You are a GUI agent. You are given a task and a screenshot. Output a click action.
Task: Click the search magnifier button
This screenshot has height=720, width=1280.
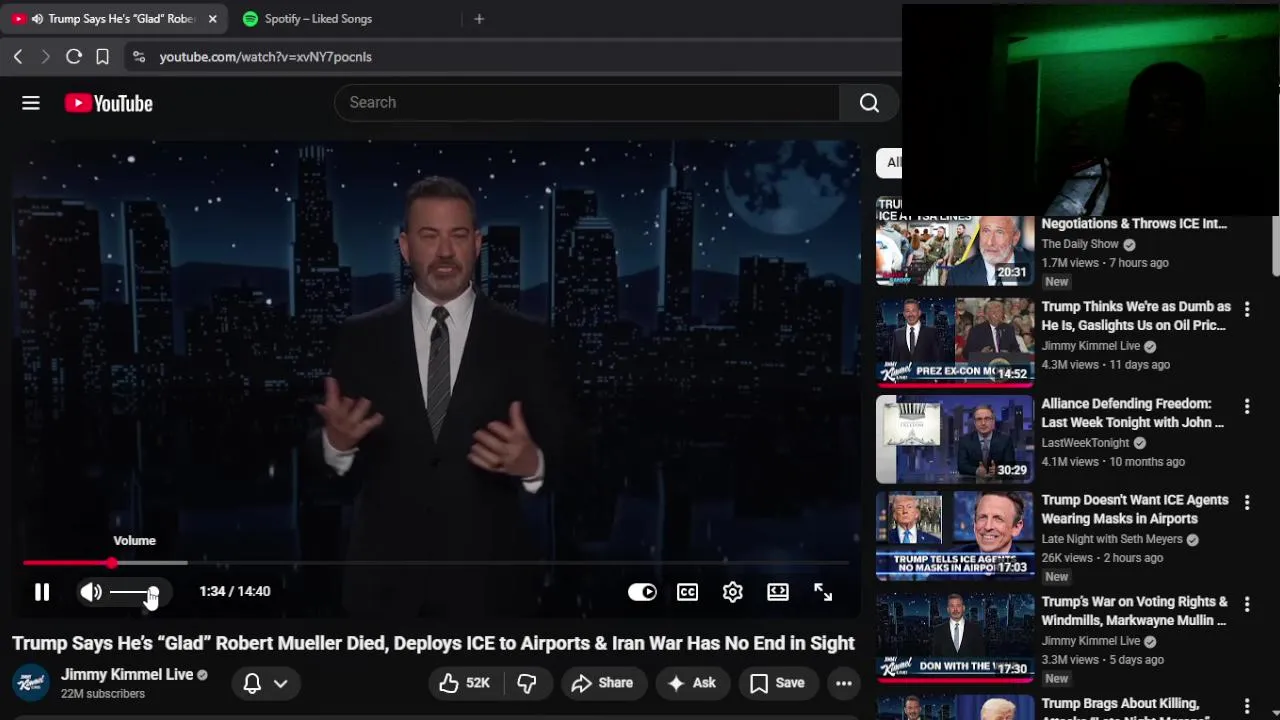[x=869, y=102]
